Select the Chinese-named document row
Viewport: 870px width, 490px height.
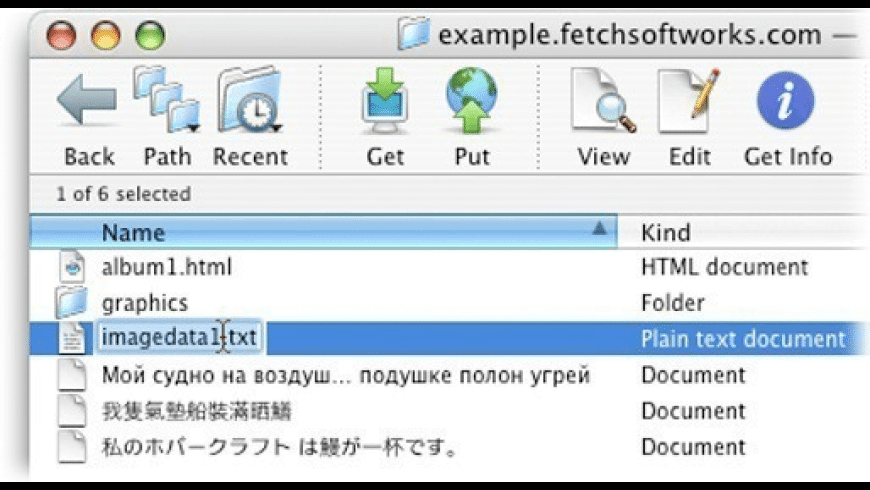coord(196,411)
